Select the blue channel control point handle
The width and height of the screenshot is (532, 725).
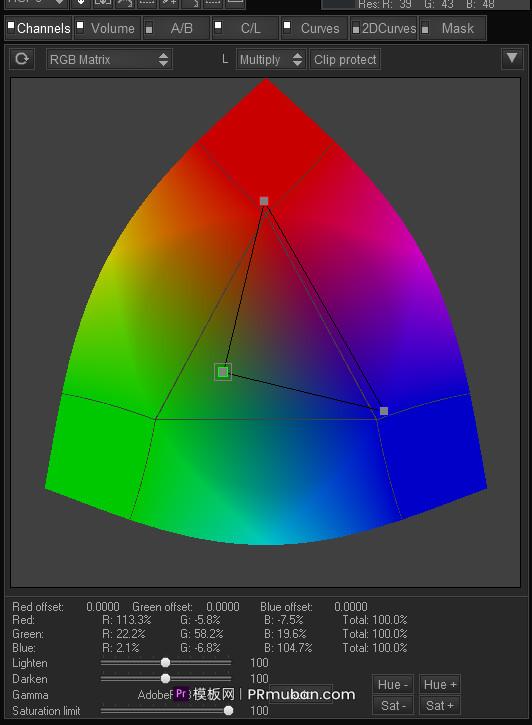point(384,411)
